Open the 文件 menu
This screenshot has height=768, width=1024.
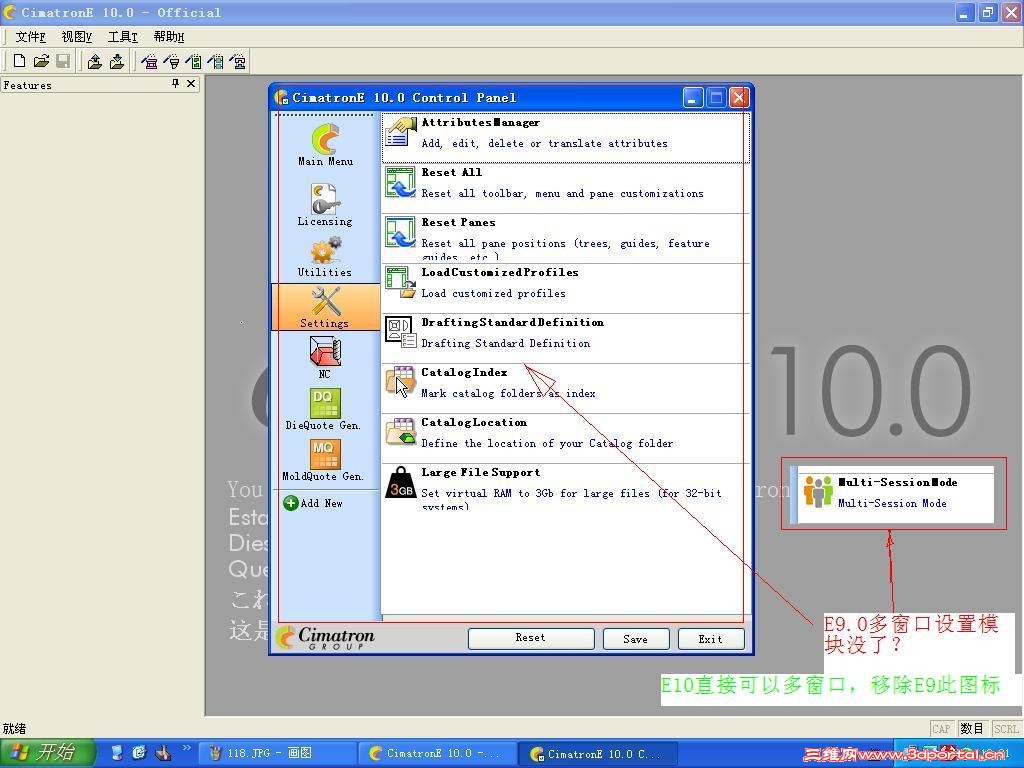[x=30, y=37]
